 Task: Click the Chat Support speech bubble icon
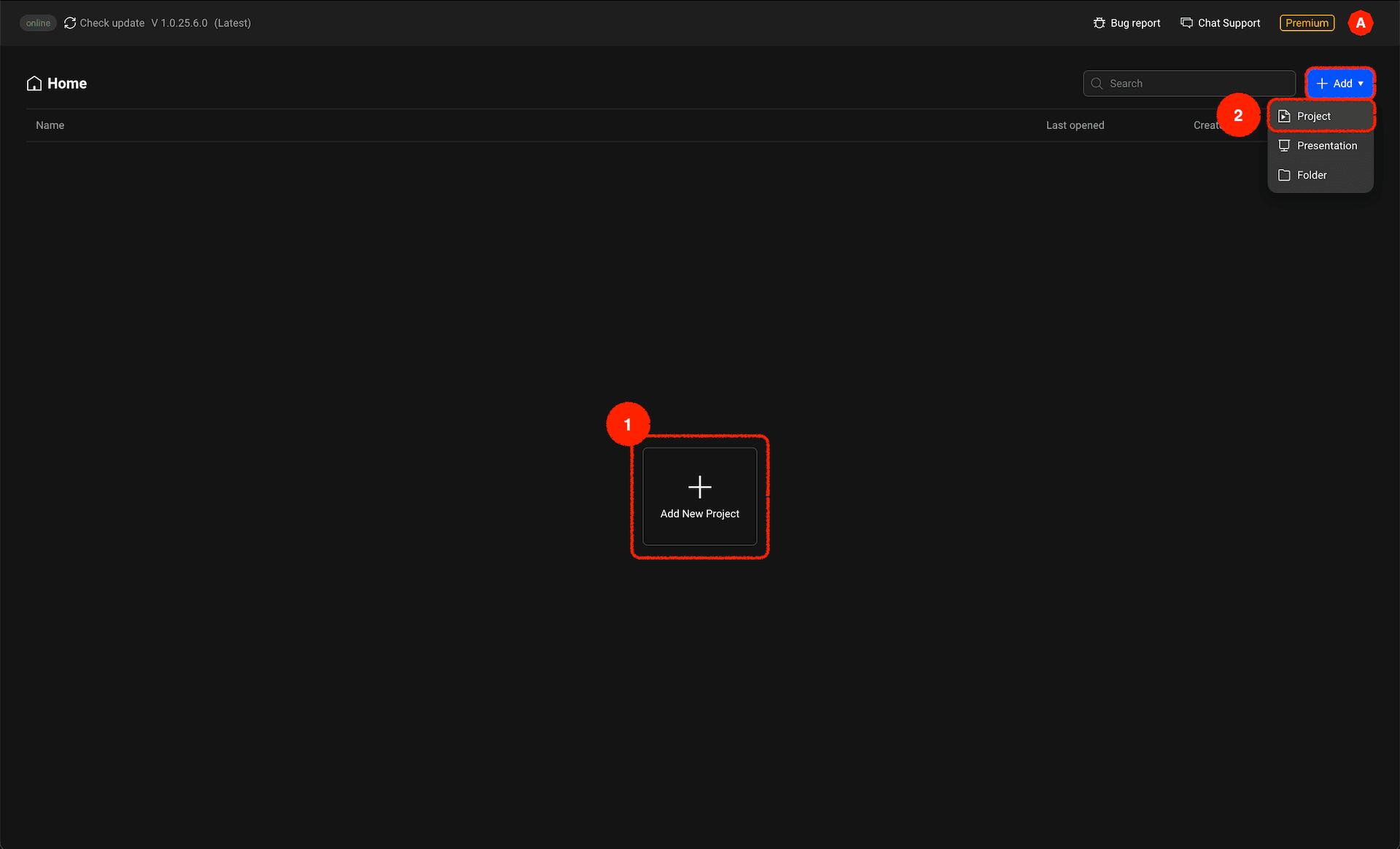1186,23
